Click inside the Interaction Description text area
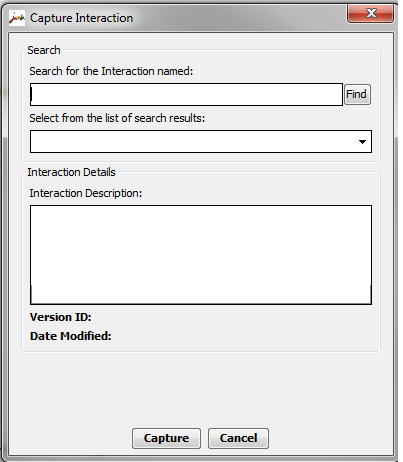 click(201, 255)
